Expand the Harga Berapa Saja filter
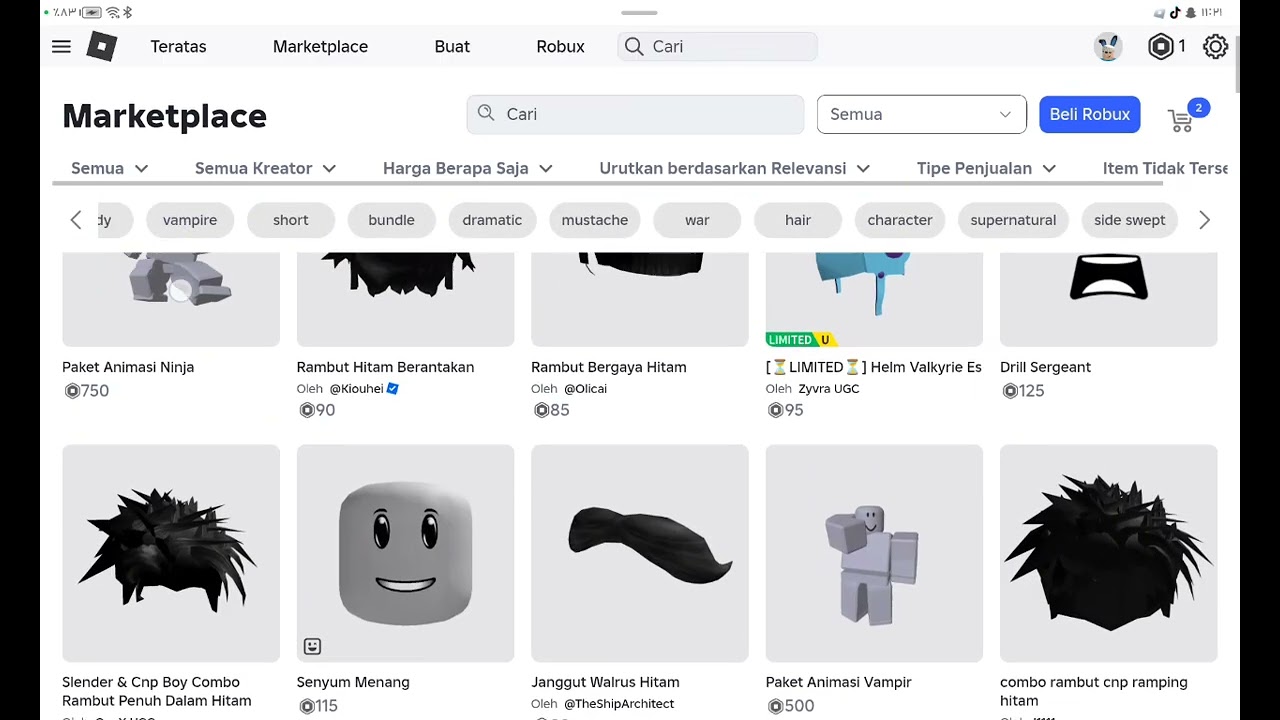The height and width of the screenshot is (720, 1280). point(468,168)
